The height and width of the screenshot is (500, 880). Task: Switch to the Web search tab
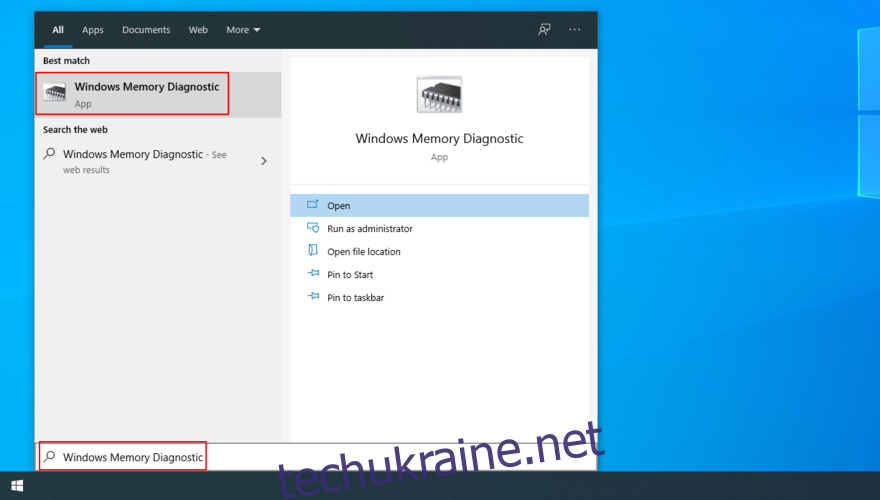tap(198, 30)
